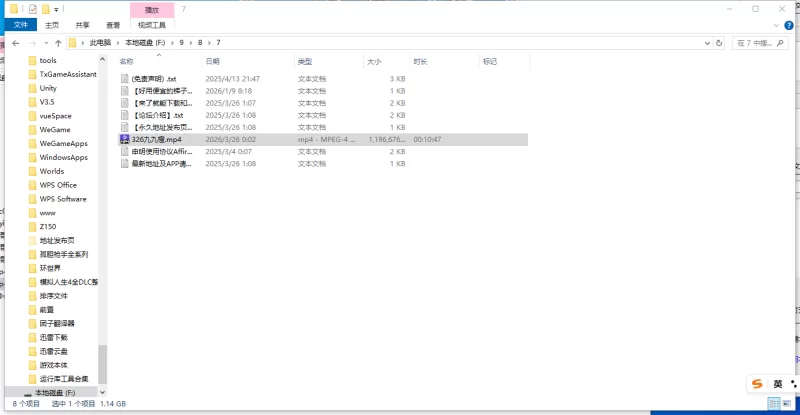The image size is (800, 415).
Task: Sort files by the 大小 column header
Action: tap(374, 61)
